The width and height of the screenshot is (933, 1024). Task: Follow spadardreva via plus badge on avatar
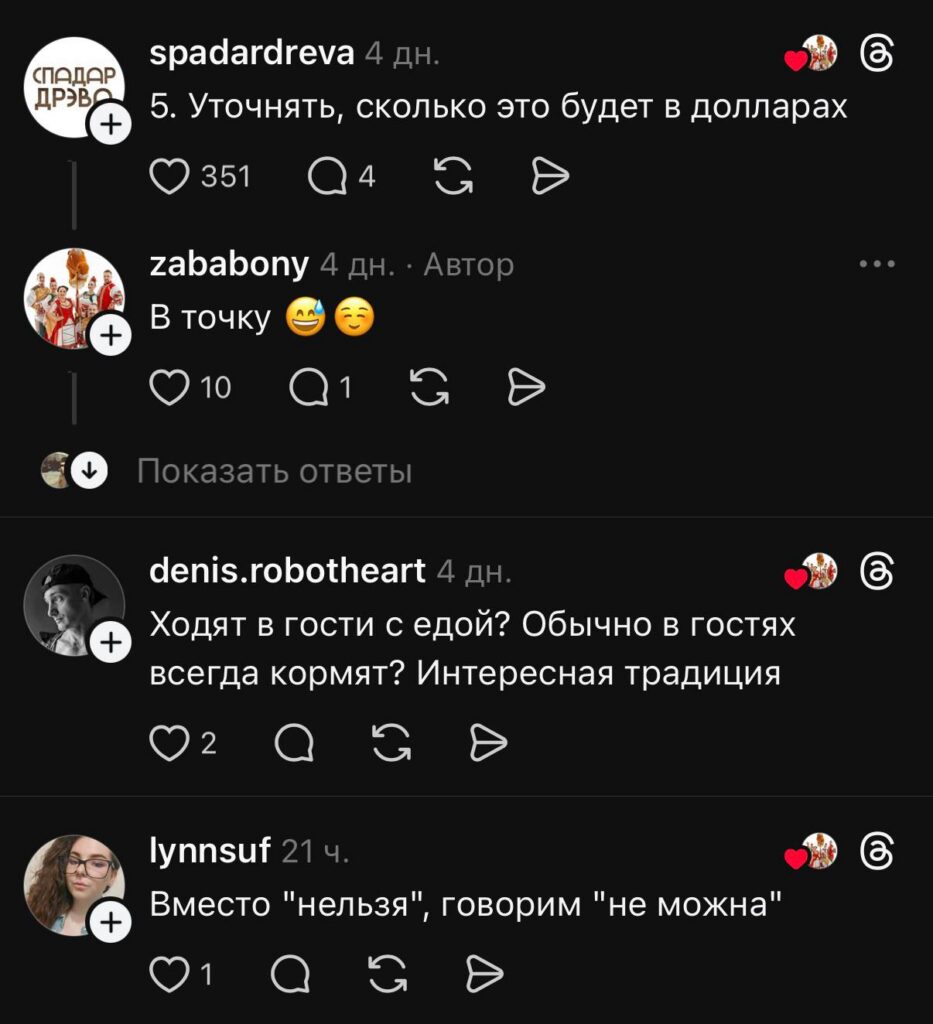coord(111,124)
